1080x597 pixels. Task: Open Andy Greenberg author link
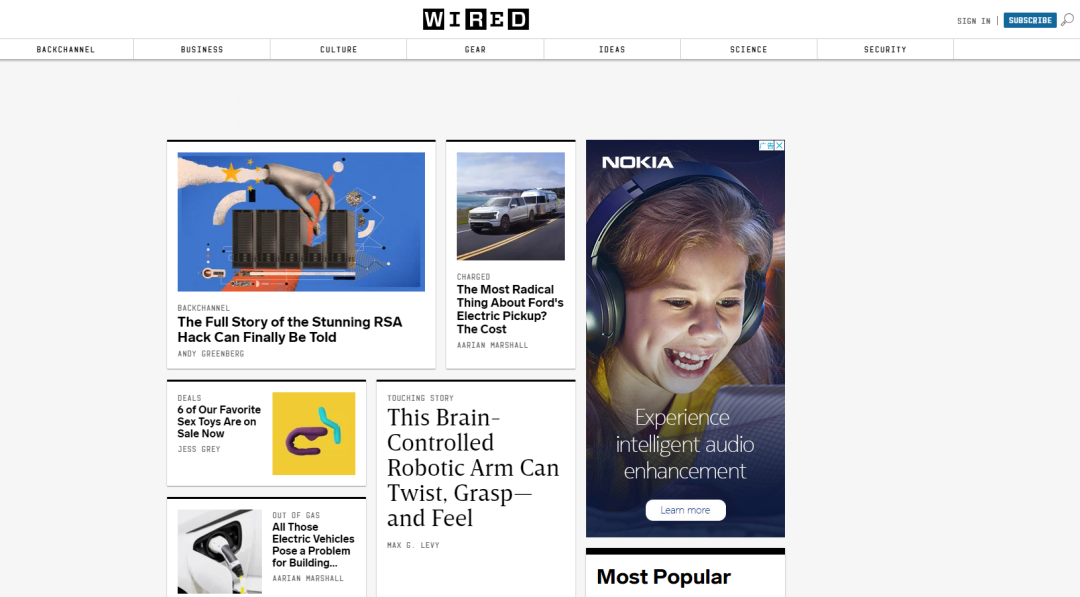(211, 354)
